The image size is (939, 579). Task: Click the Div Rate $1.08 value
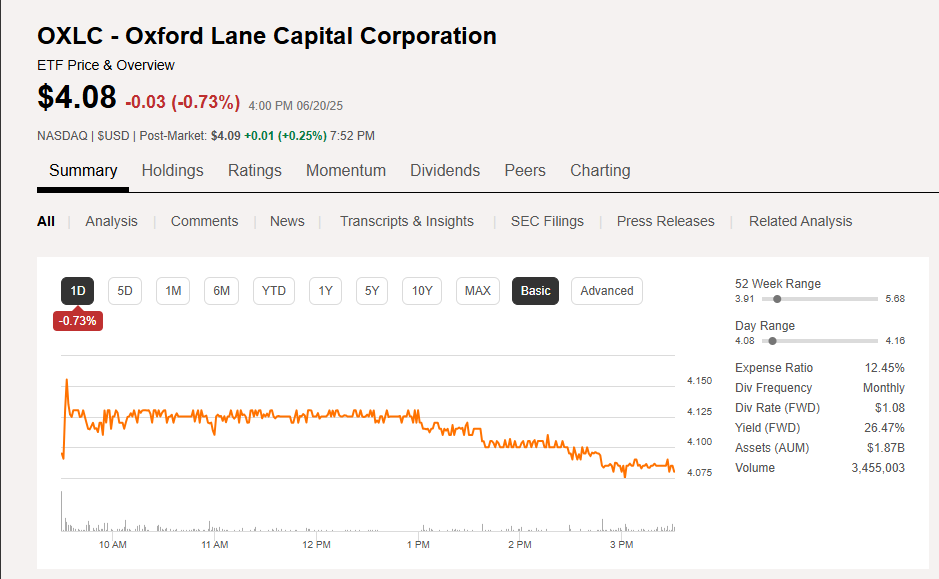pos(889,408)
